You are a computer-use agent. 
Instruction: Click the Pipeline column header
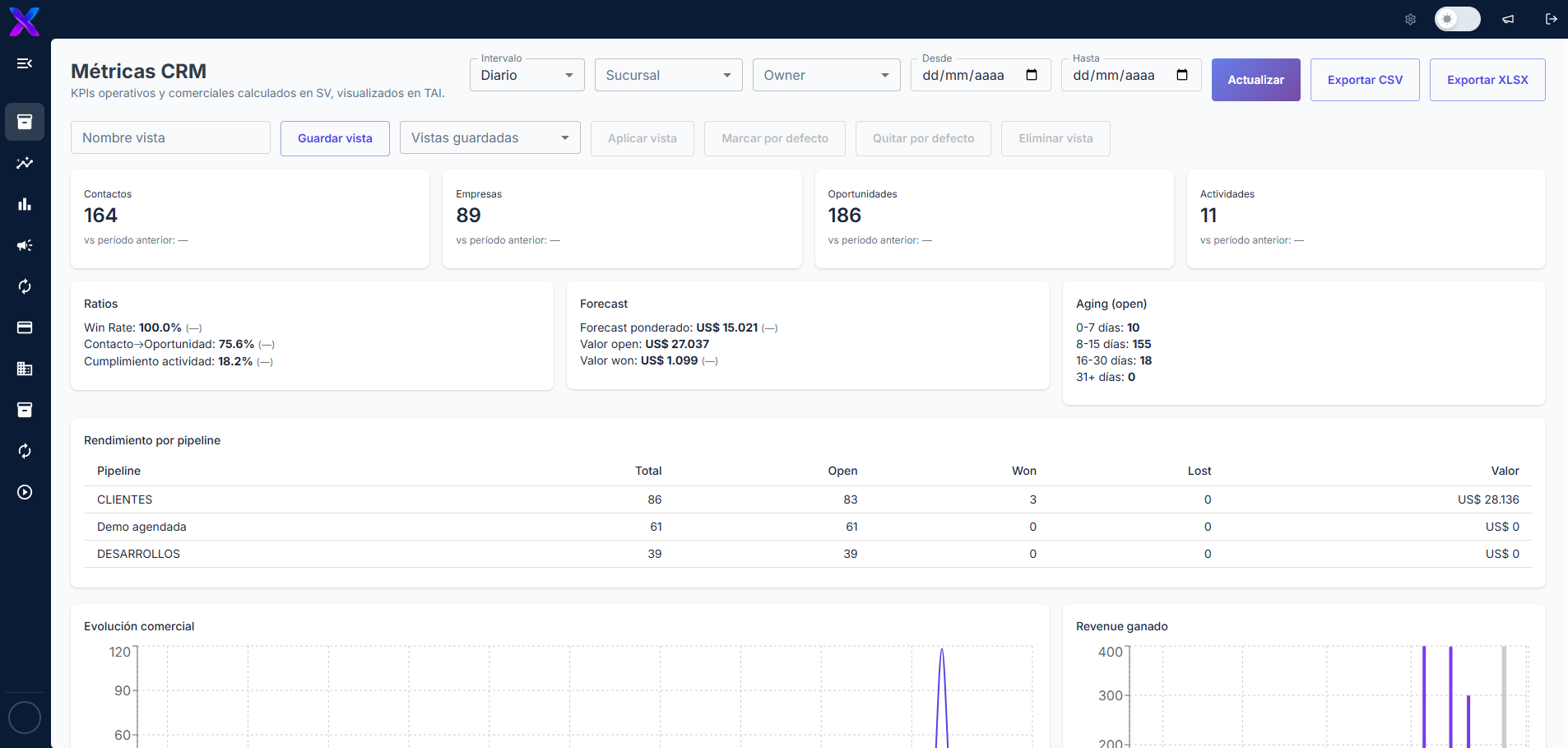point(118,471)
